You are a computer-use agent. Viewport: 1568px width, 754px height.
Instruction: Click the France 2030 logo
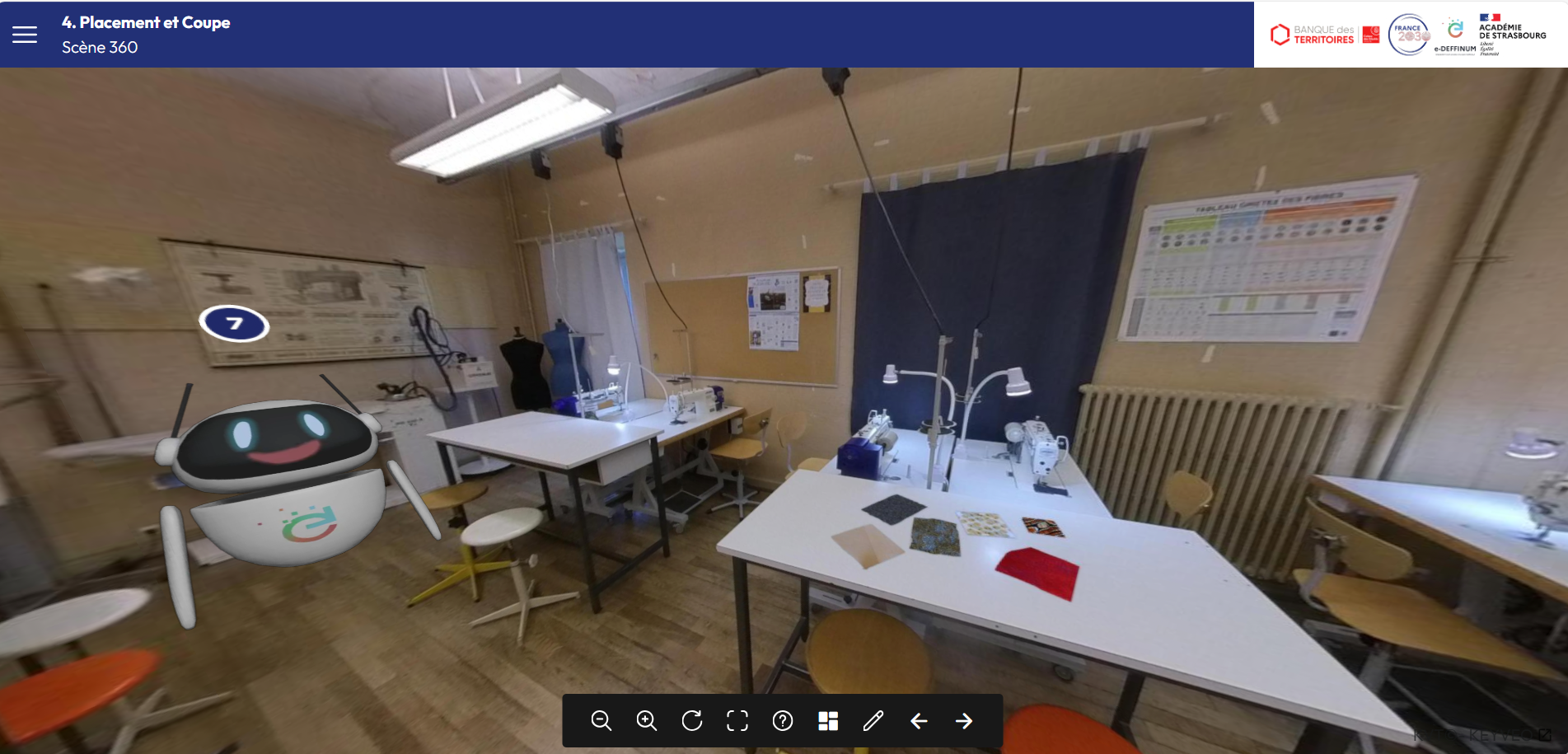[x=1409, y=35]
